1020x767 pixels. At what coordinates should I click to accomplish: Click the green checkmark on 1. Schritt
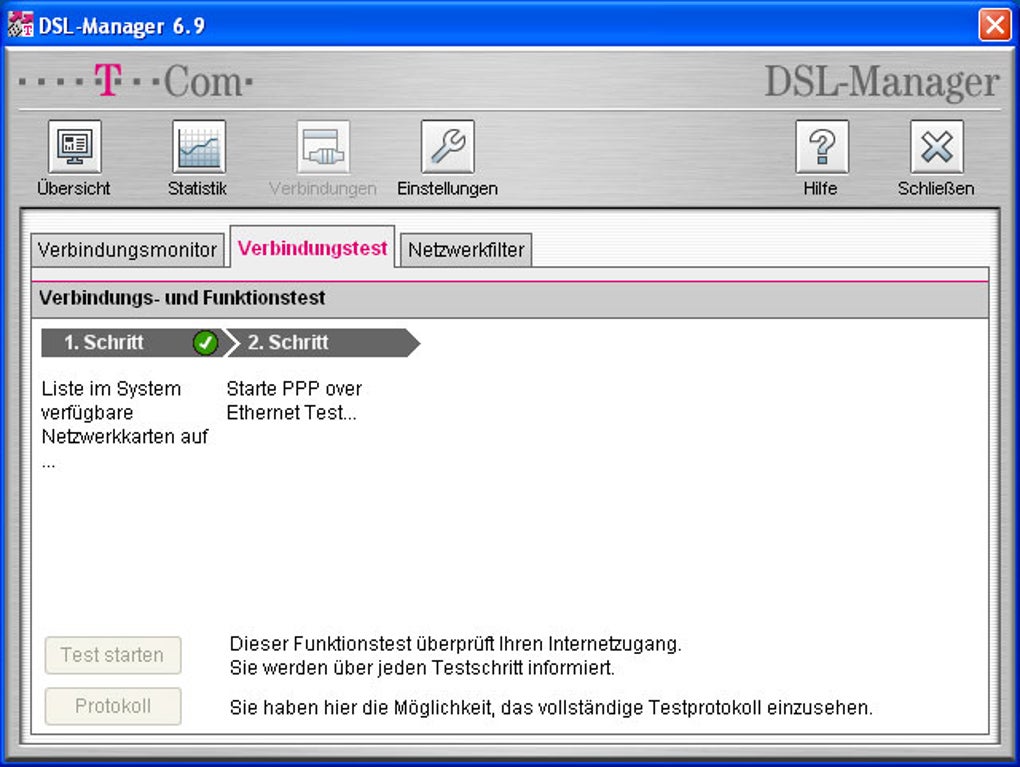(x=206, y=342)
